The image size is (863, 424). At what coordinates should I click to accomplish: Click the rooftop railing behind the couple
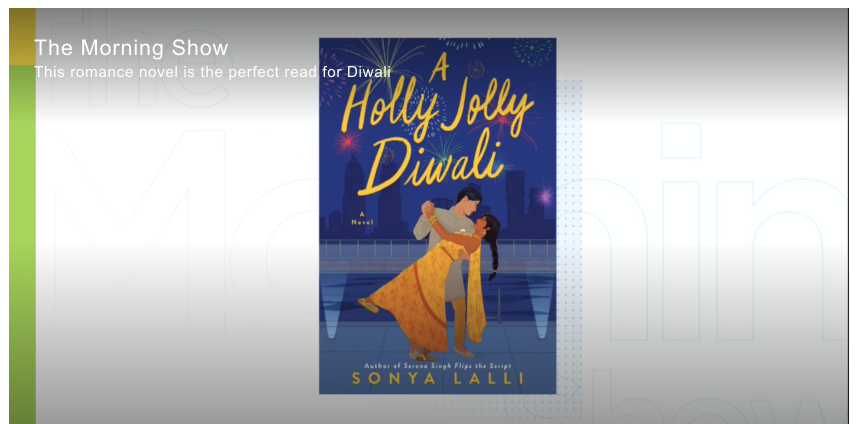438,248
